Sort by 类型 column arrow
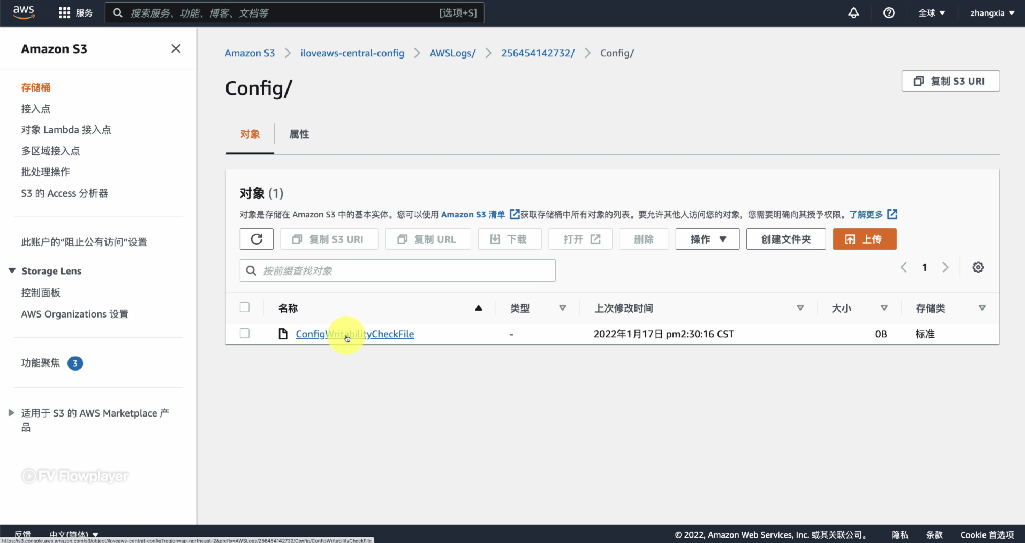 tap(562, 308)
